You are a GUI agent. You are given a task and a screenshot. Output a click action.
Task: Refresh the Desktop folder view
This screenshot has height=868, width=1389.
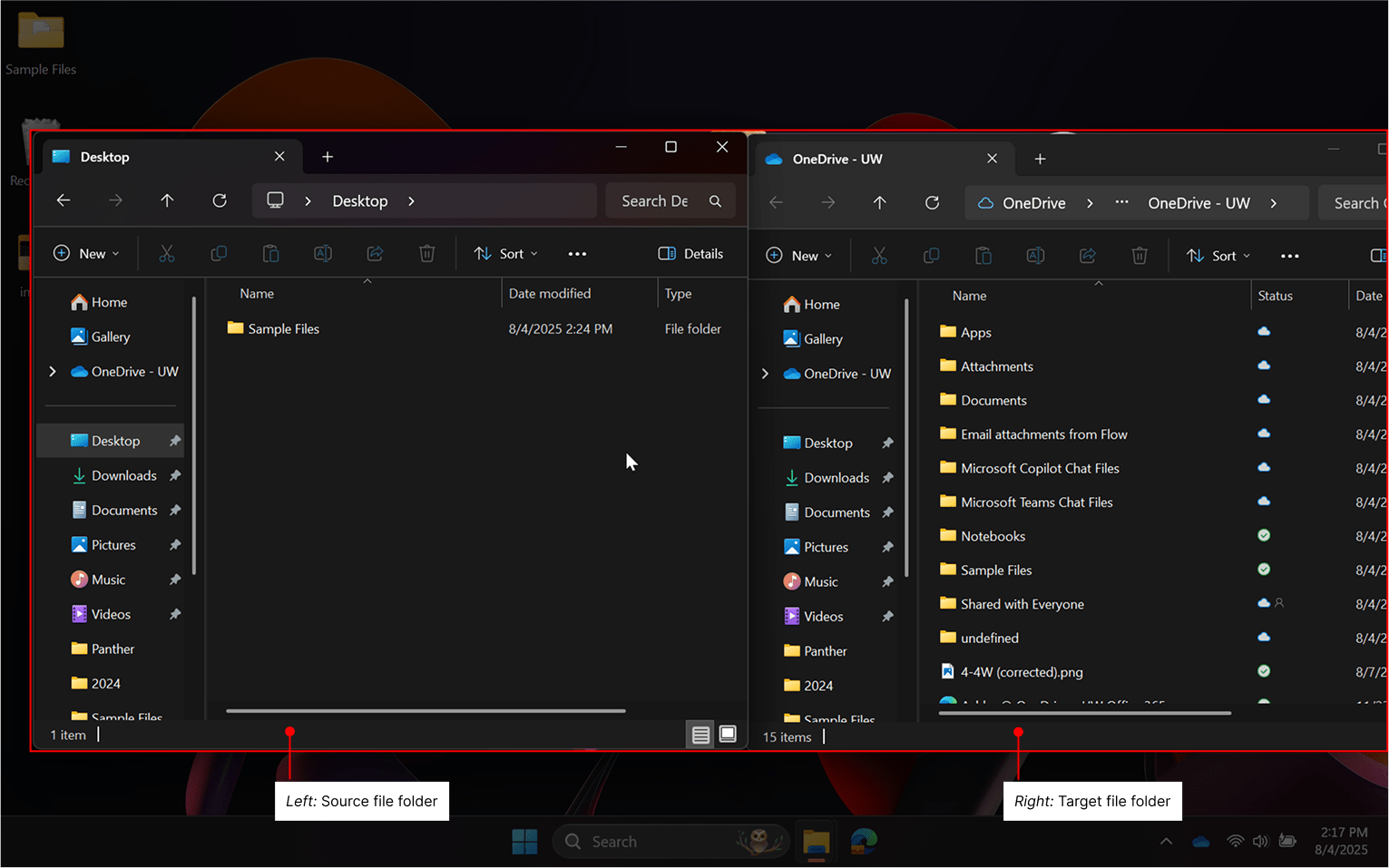click(x=219, y=200)
